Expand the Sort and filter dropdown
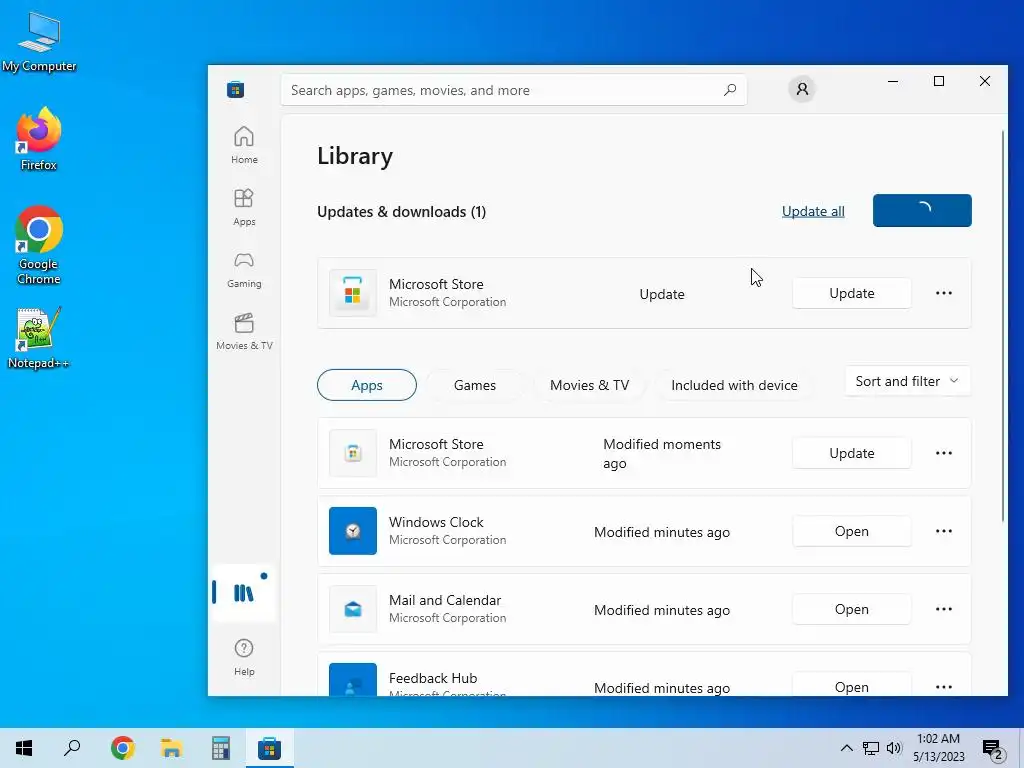The height and width of the screenshot is (768, 1024). 907,381
